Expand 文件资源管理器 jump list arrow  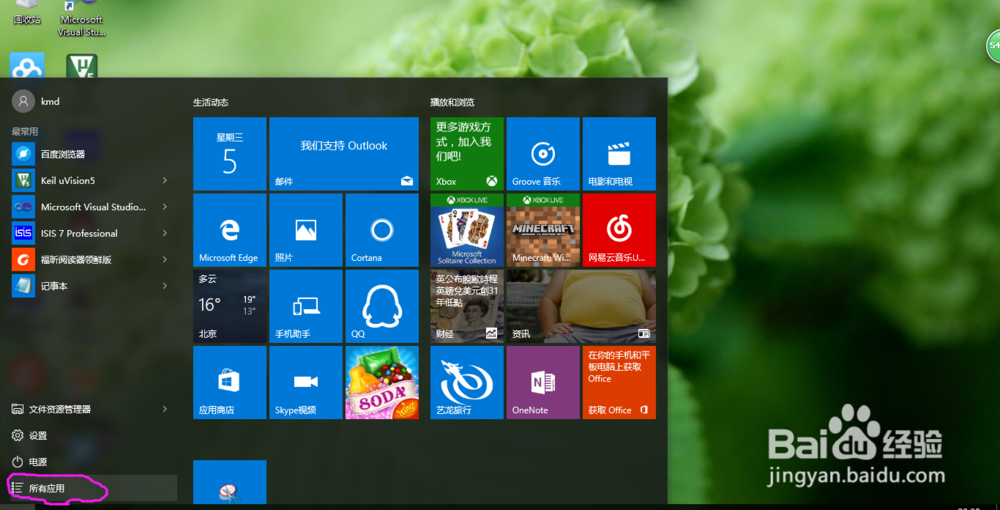(x=165, y=409)
